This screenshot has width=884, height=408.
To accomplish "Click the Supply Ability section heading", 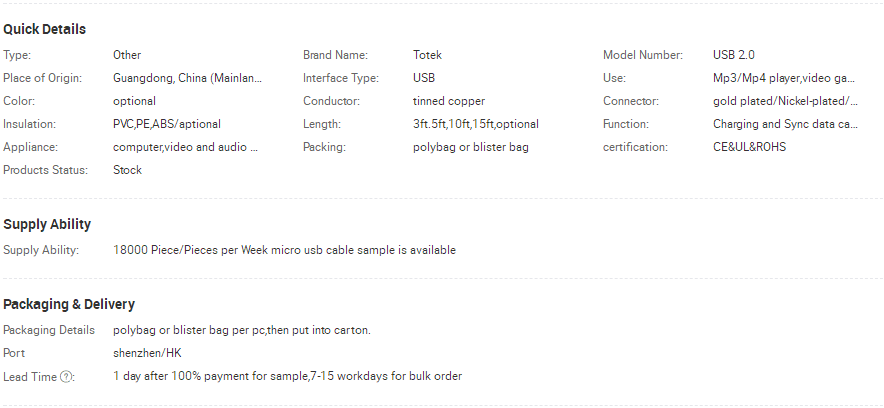I will click(47, 224).
